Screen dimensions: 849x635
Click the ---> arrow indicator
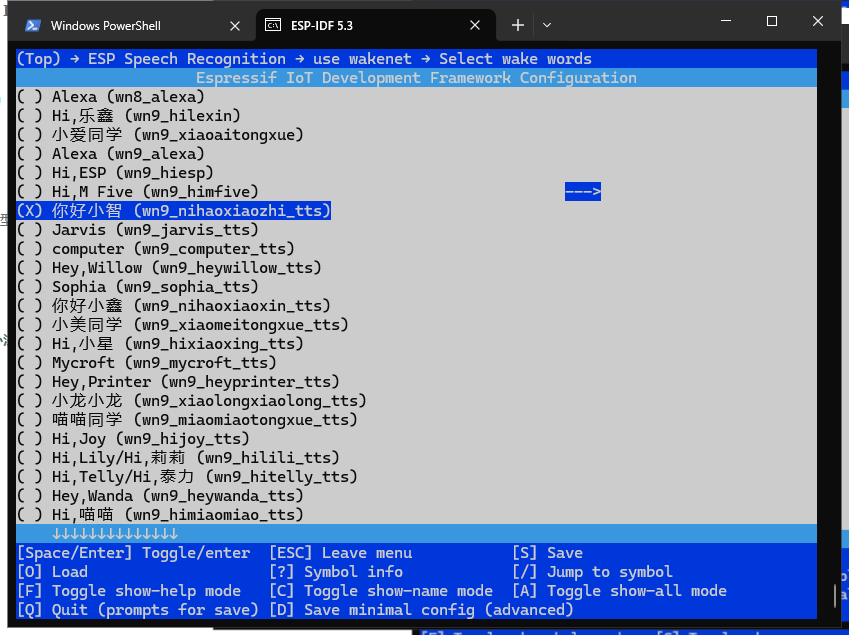[582, 192]
